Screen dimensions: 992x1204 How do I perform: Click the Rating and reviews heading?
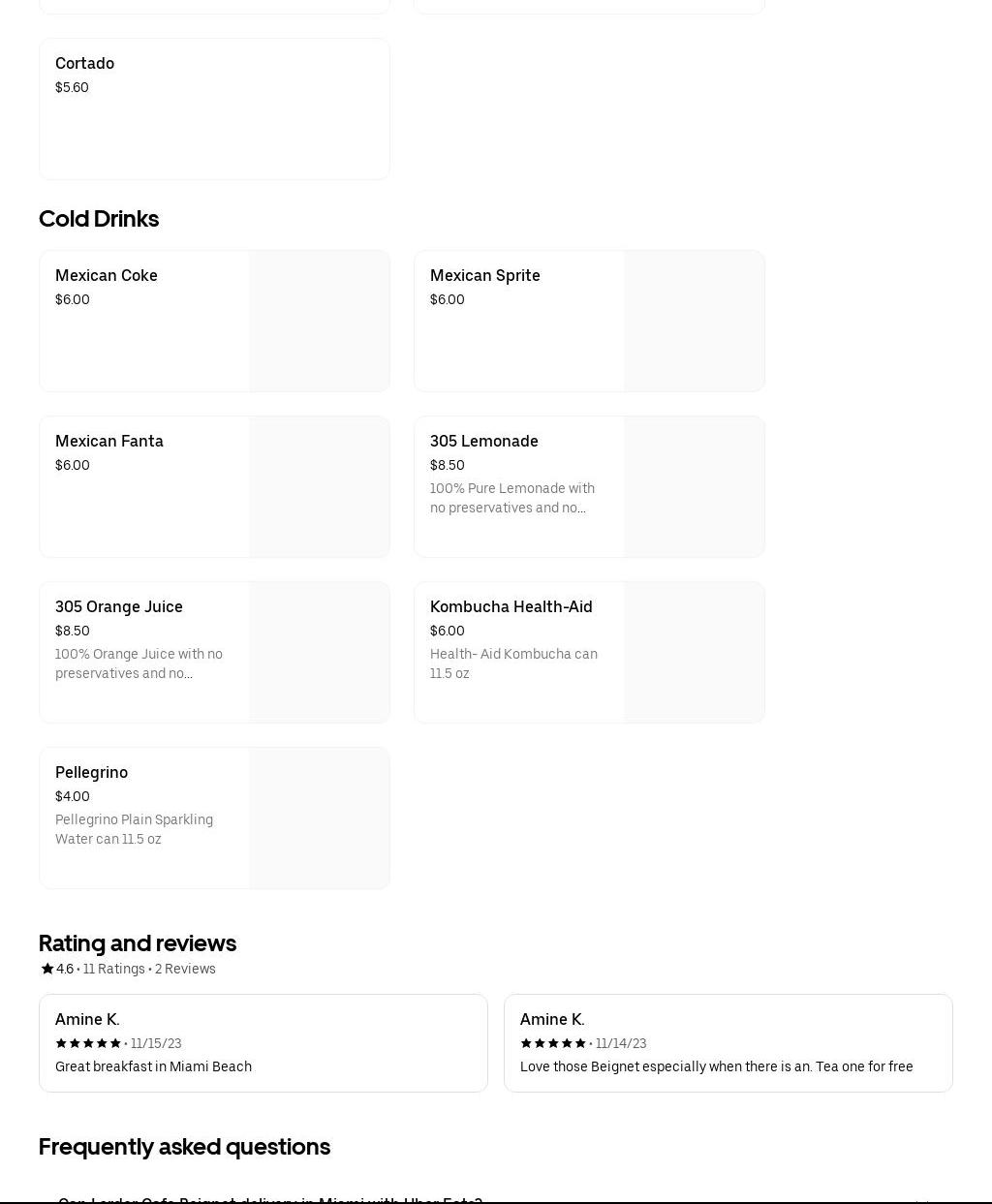point(138,942)
